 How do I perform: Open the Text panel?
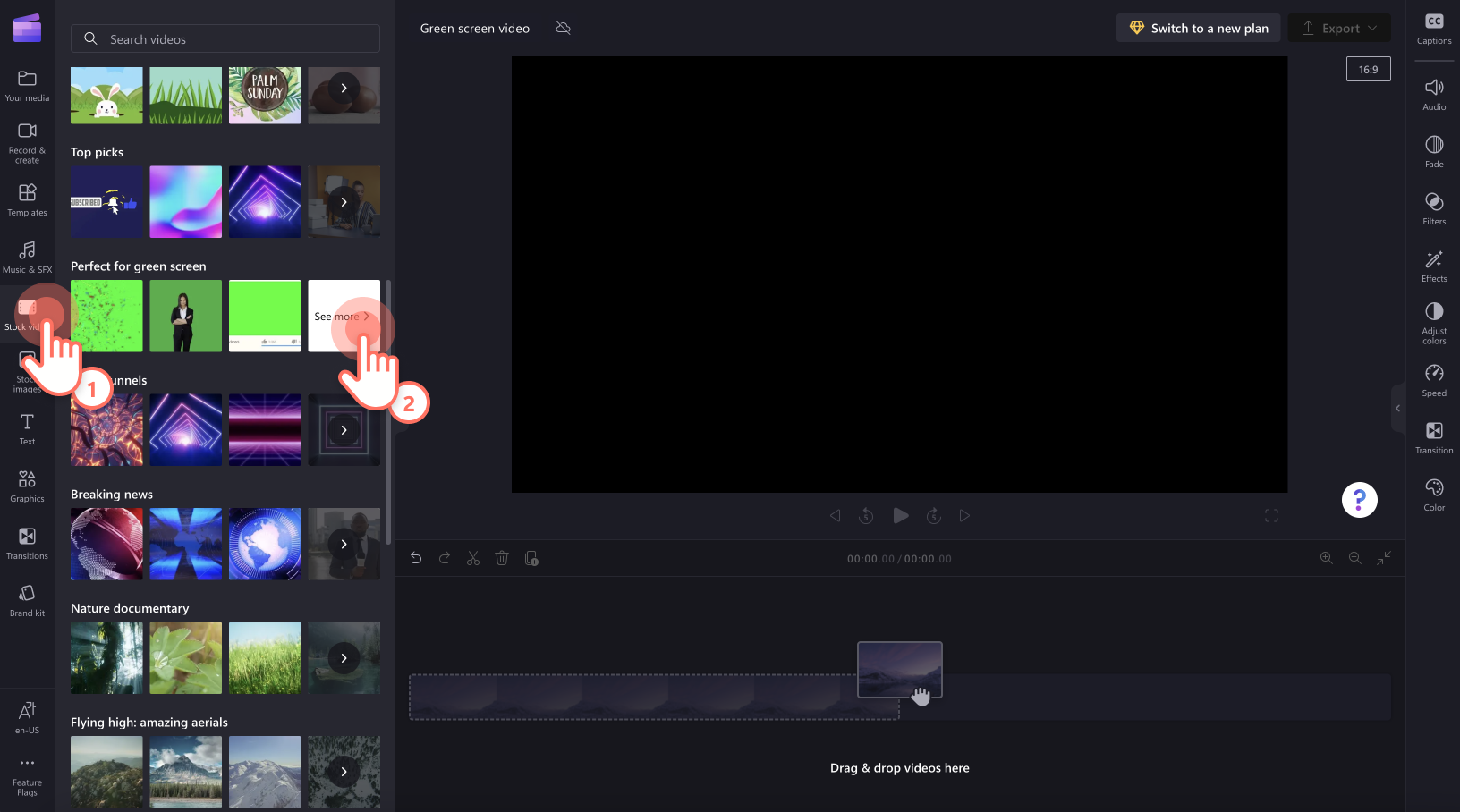tap(27, 427)
